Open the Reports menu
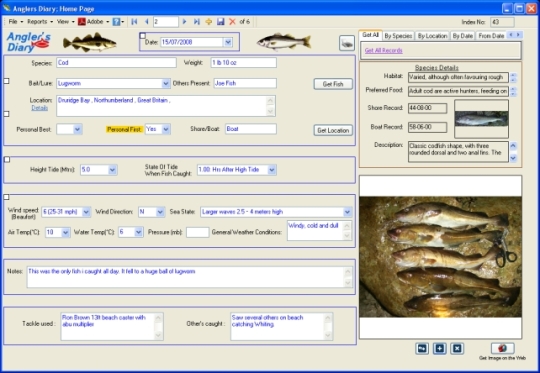 (40, 22)
